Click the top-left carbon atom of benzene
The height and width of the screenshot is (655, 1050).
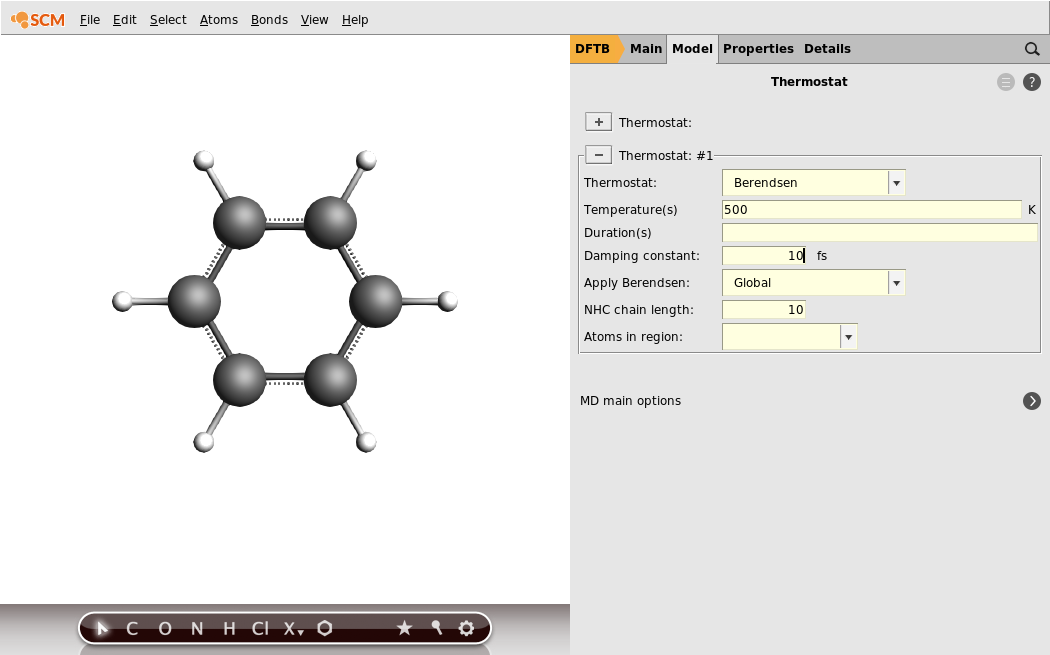239,222
